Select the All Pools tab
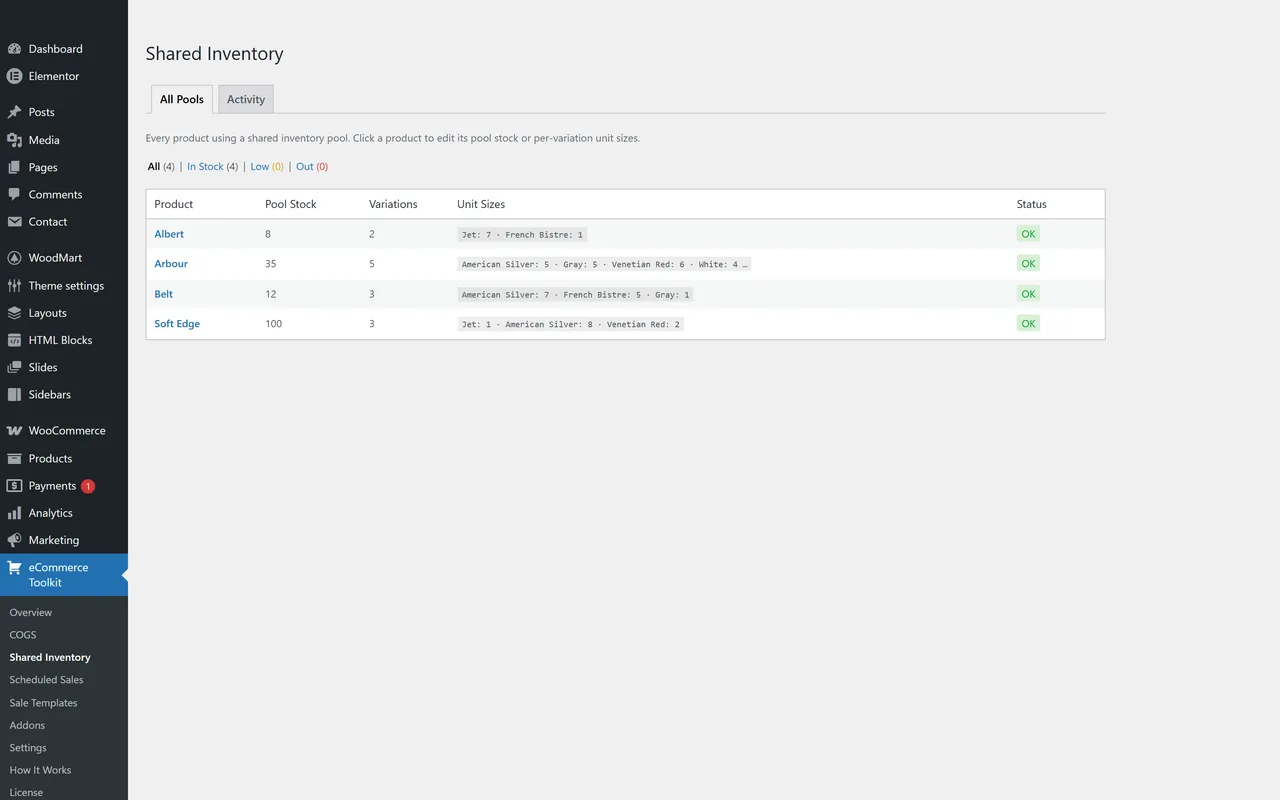 pos(182,99)
